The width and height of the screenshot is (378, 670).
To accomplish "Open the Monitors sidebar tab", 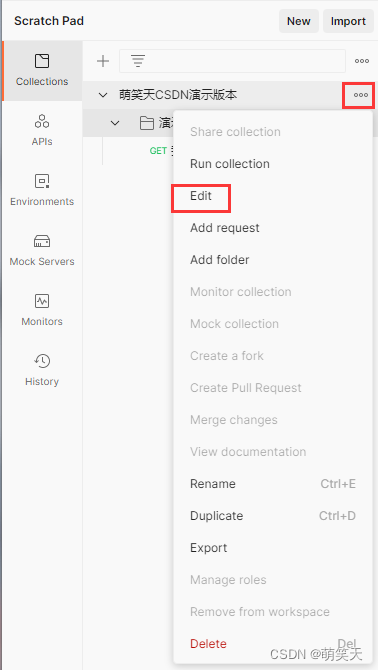I will pyautogui.click(x=42, y=311).
